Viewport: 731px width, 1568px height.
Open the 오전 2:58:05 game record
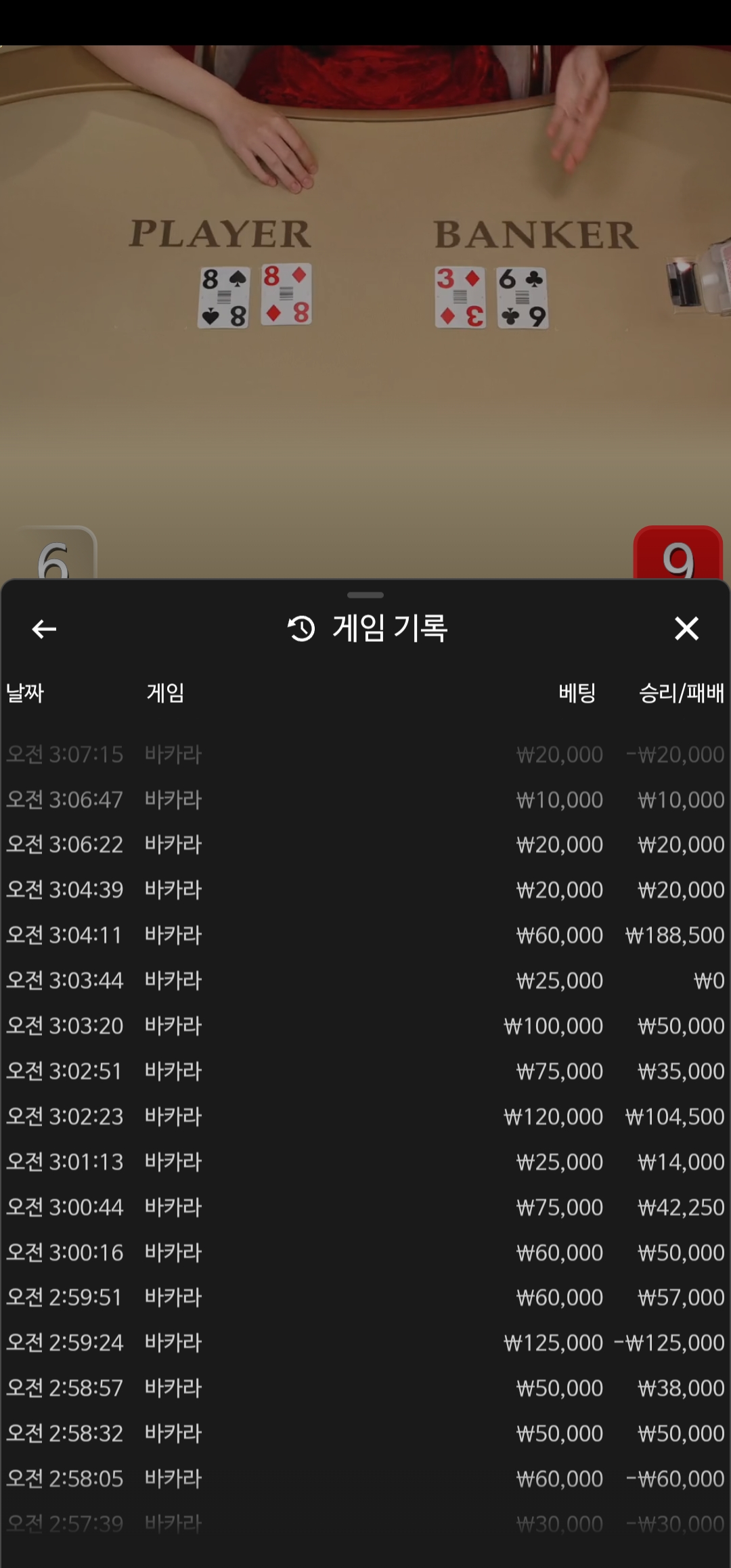tap(365, 1479)
